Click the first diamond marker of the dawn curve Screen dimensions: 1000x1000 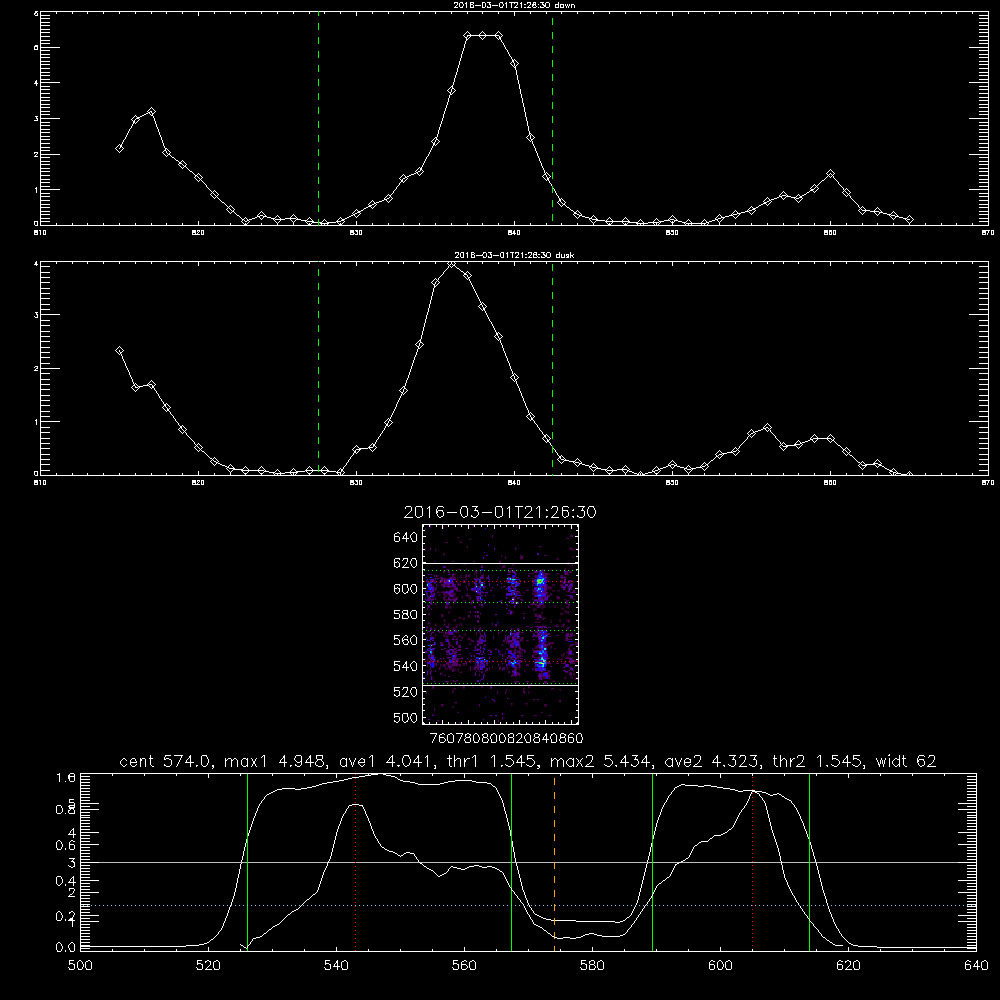119,149
